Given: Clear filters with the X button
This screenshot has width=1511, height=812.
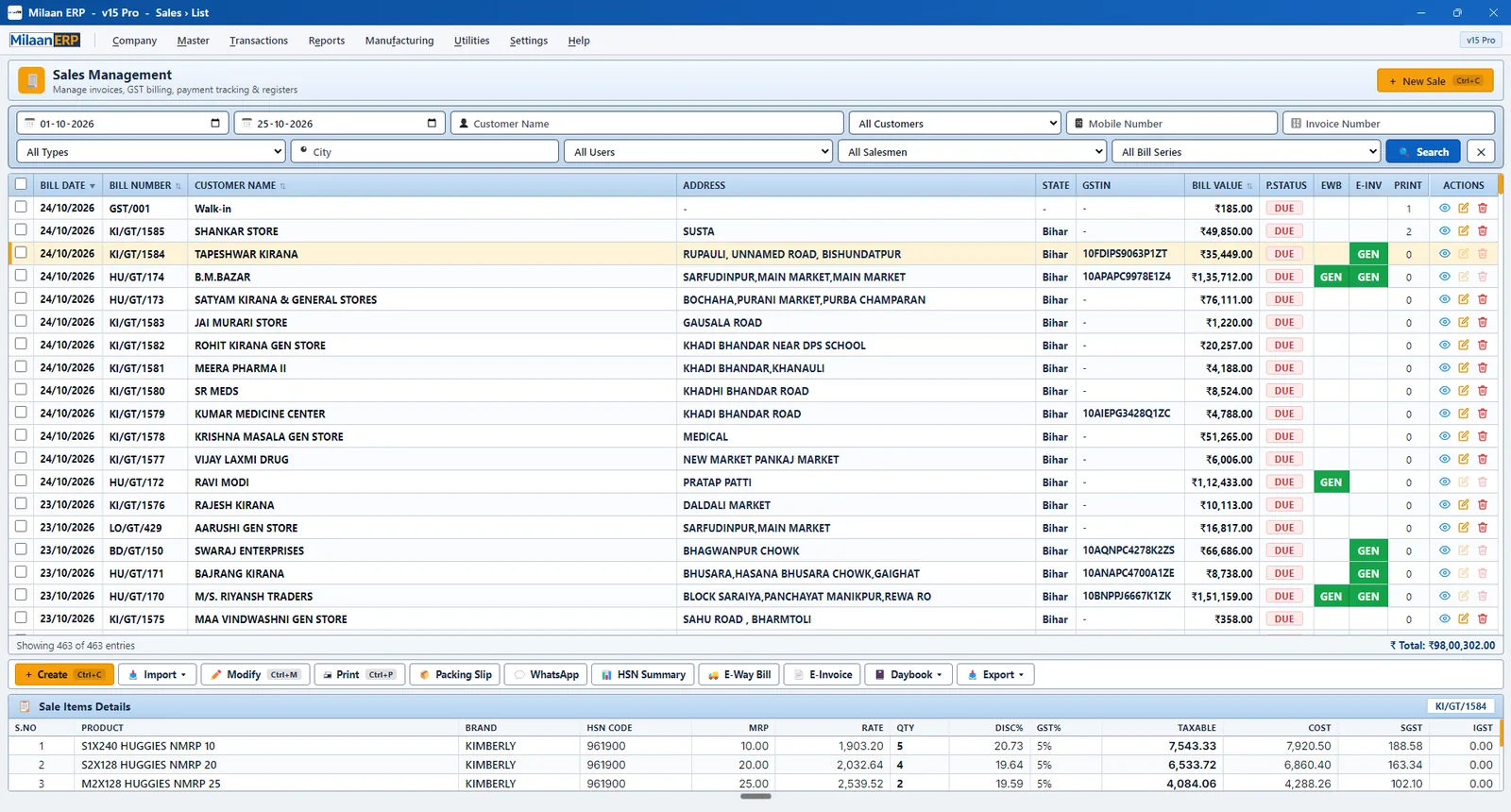Looking at the screenshot, I should 1481,152.
